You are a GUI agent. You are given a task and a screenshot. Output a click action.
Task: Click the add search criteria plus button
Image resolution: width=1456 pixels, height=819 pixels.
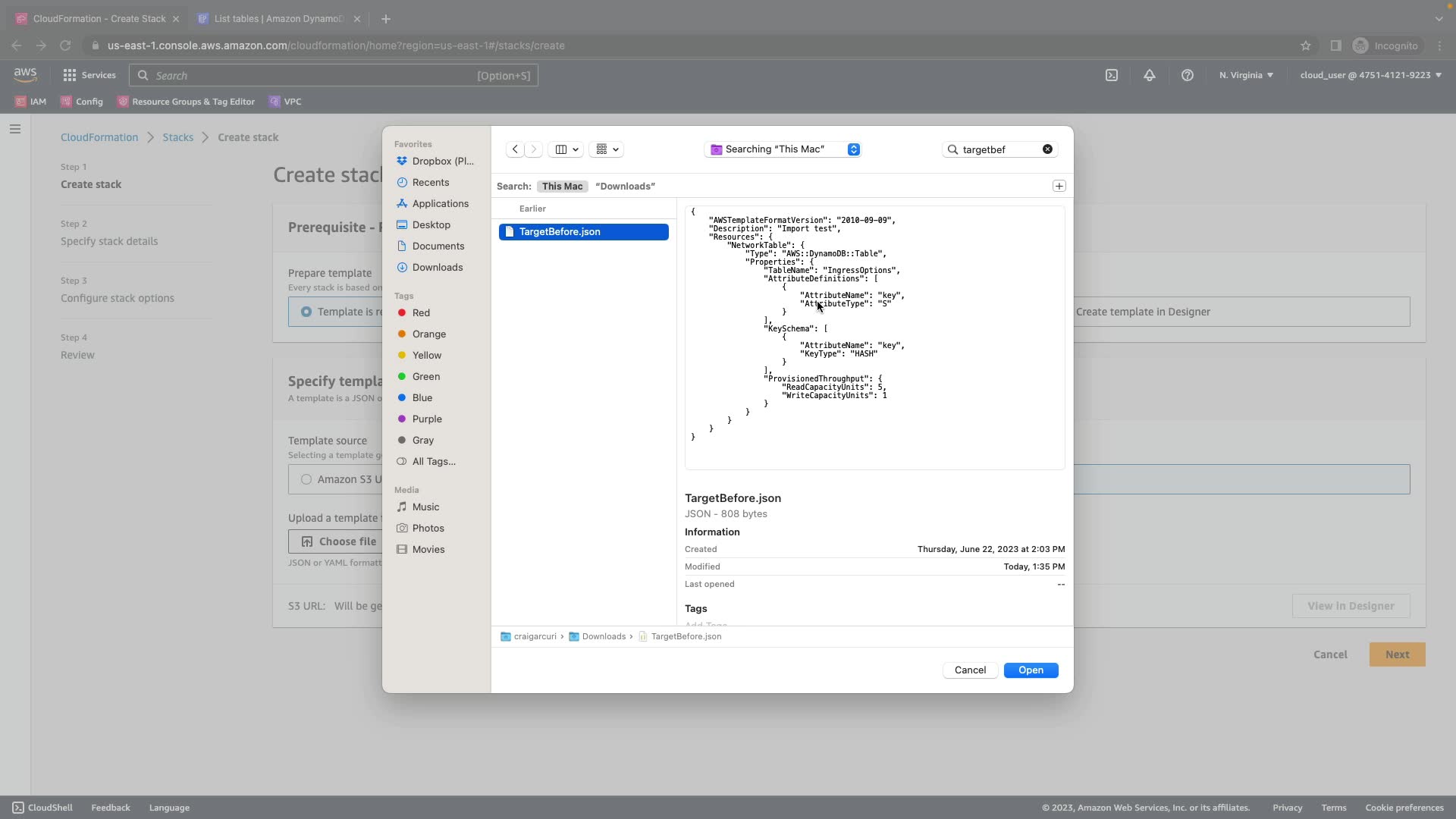1059,186
